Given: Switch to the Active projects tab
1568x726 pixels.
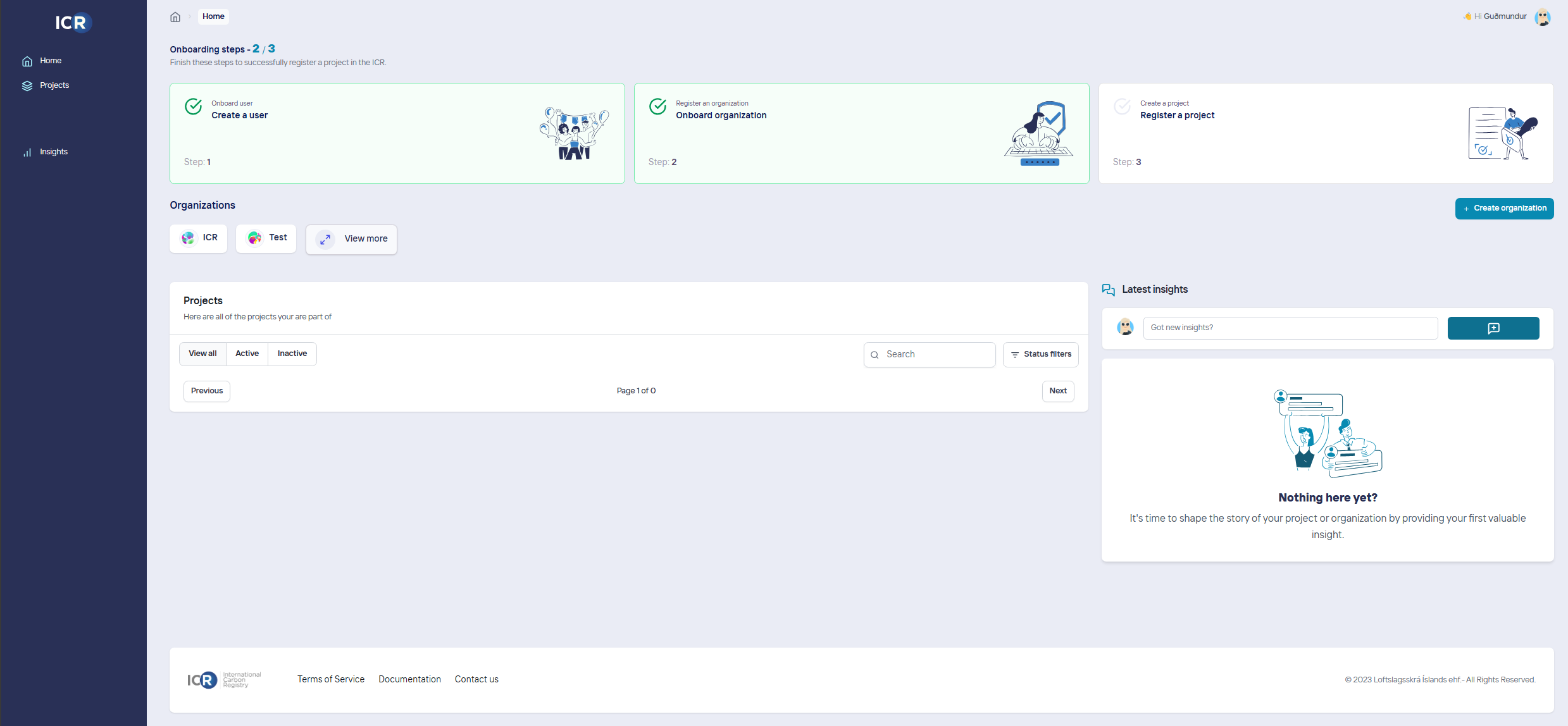Looking at the screenshot, I should [x=247, y=354].
